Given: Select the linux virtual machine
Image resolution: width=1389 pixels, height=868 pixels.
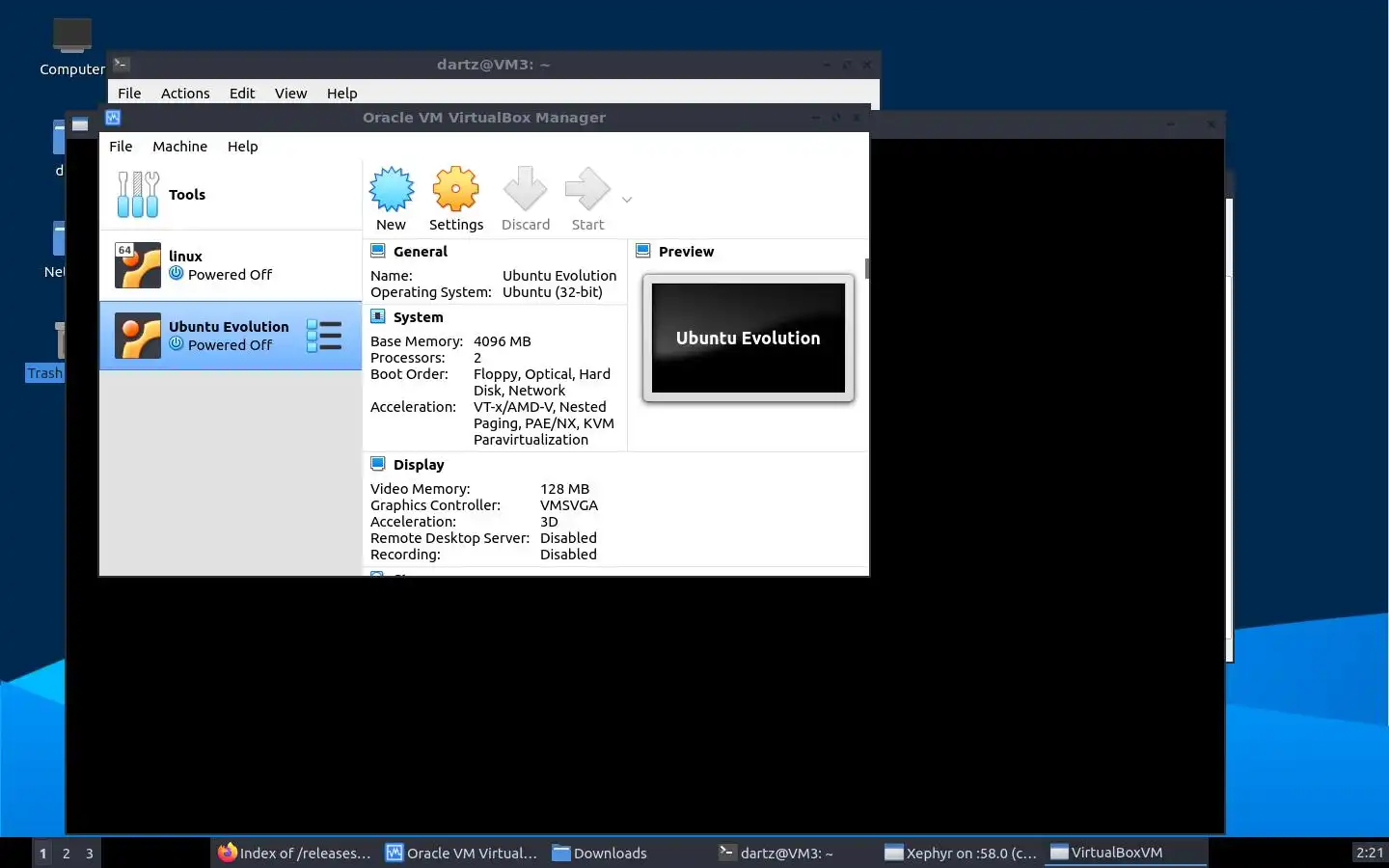Looking at the screenshot, I should click(231, 265).
